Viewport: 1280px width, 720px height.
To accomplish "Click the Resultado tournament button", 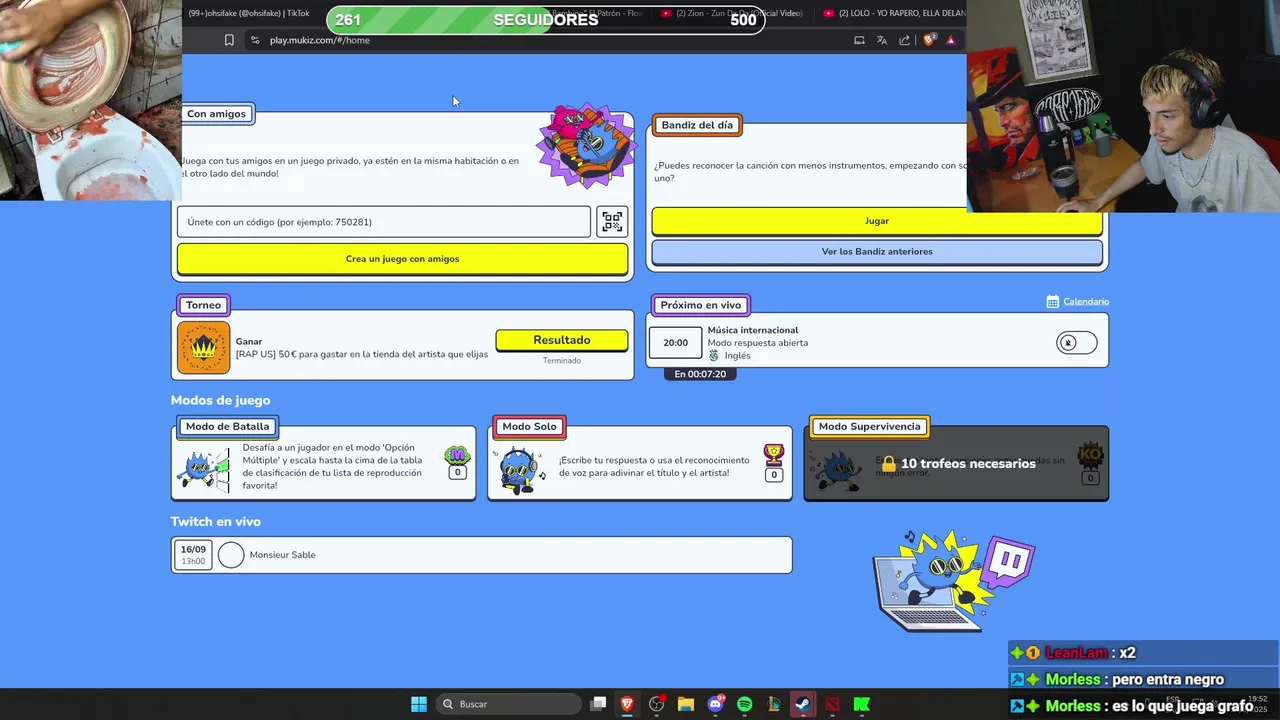I will click(562, 340).
